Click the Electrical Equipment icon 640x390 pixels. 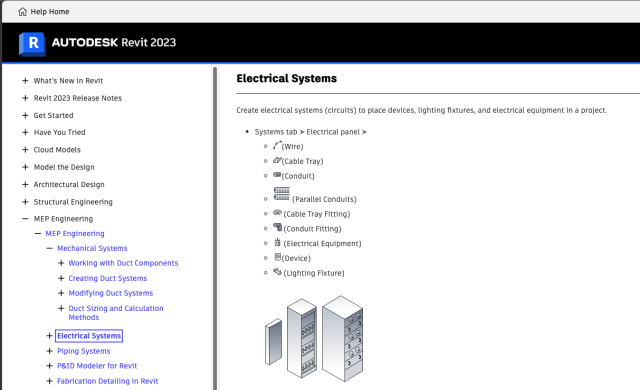tap(278, 242)
